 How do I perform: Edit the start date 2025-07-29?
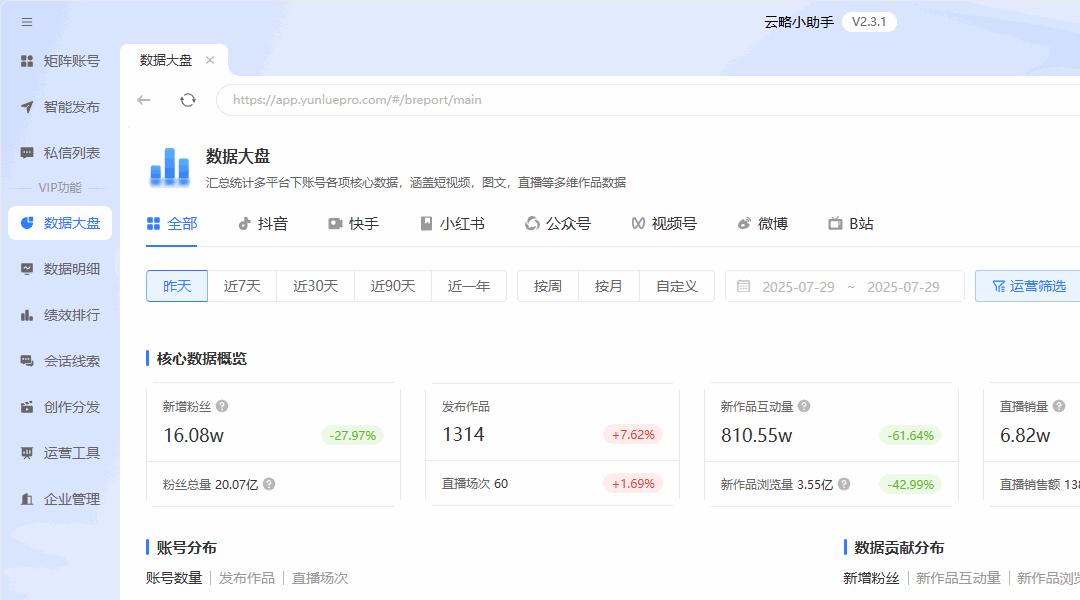tap(798, 287)
